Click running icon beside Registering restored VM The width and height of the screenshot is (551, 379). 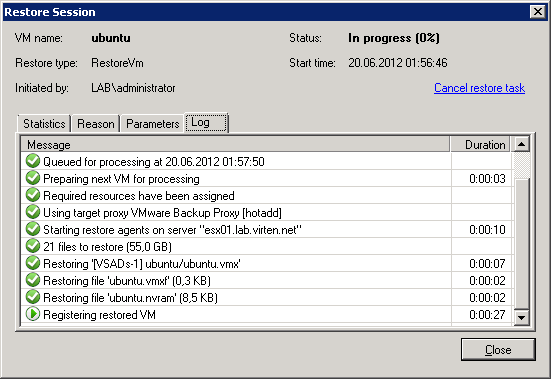point(33,314)
